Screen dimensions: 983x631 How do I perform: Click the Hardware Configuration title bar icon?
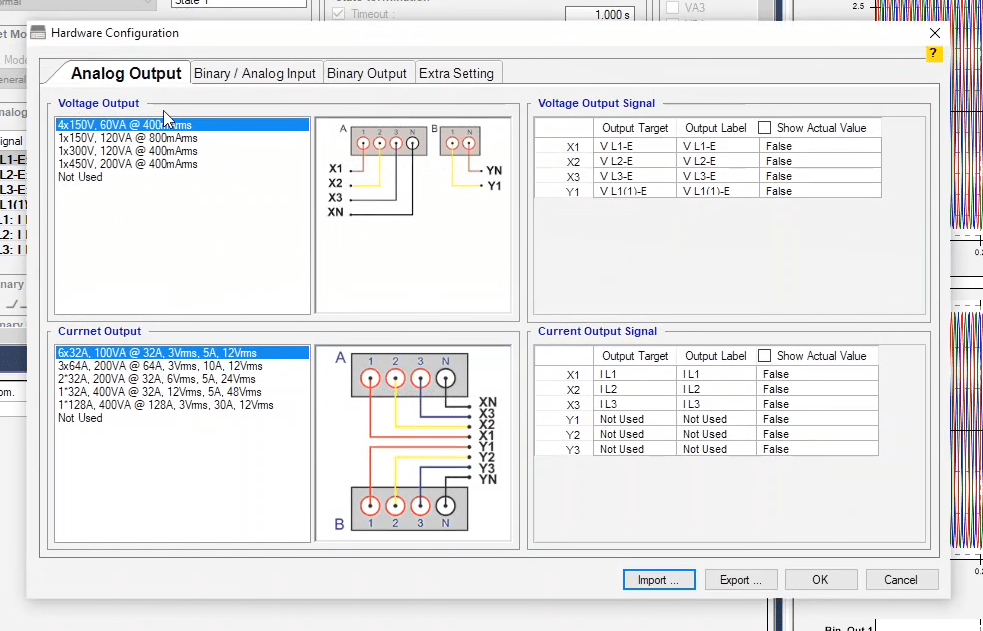pos(38,33)
